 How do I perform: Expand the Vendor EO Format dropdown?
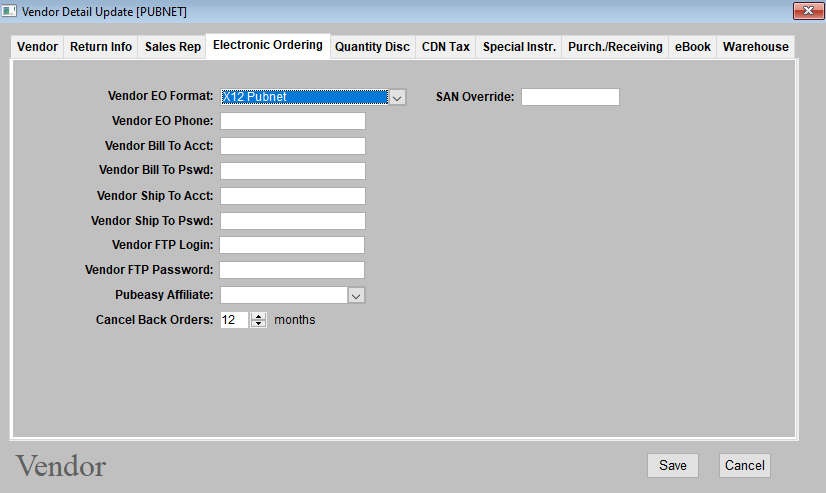[397, 97]
